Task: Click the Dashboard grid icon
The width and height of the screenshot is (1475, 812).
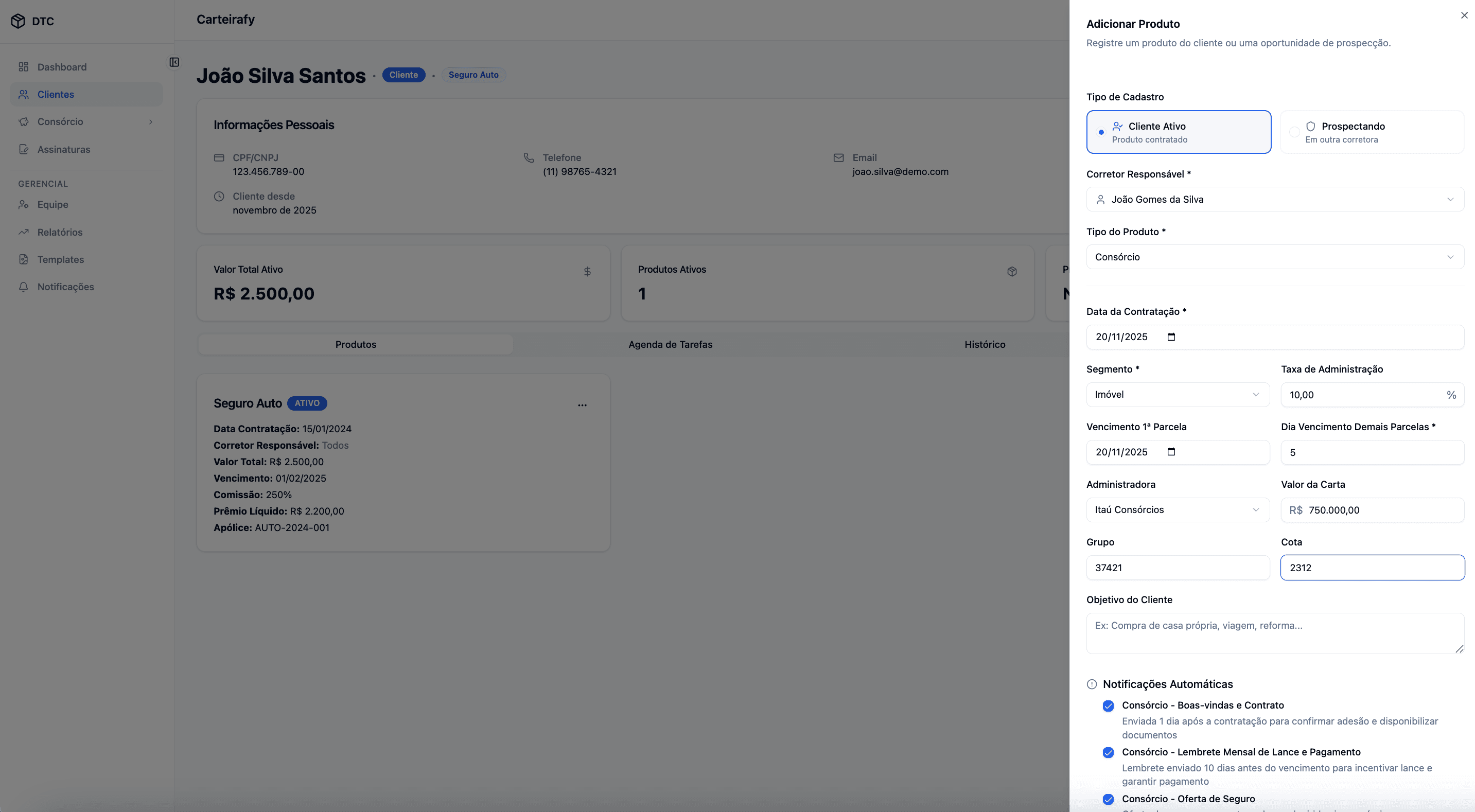Action: pyautogui.click(x=24, y=67)
